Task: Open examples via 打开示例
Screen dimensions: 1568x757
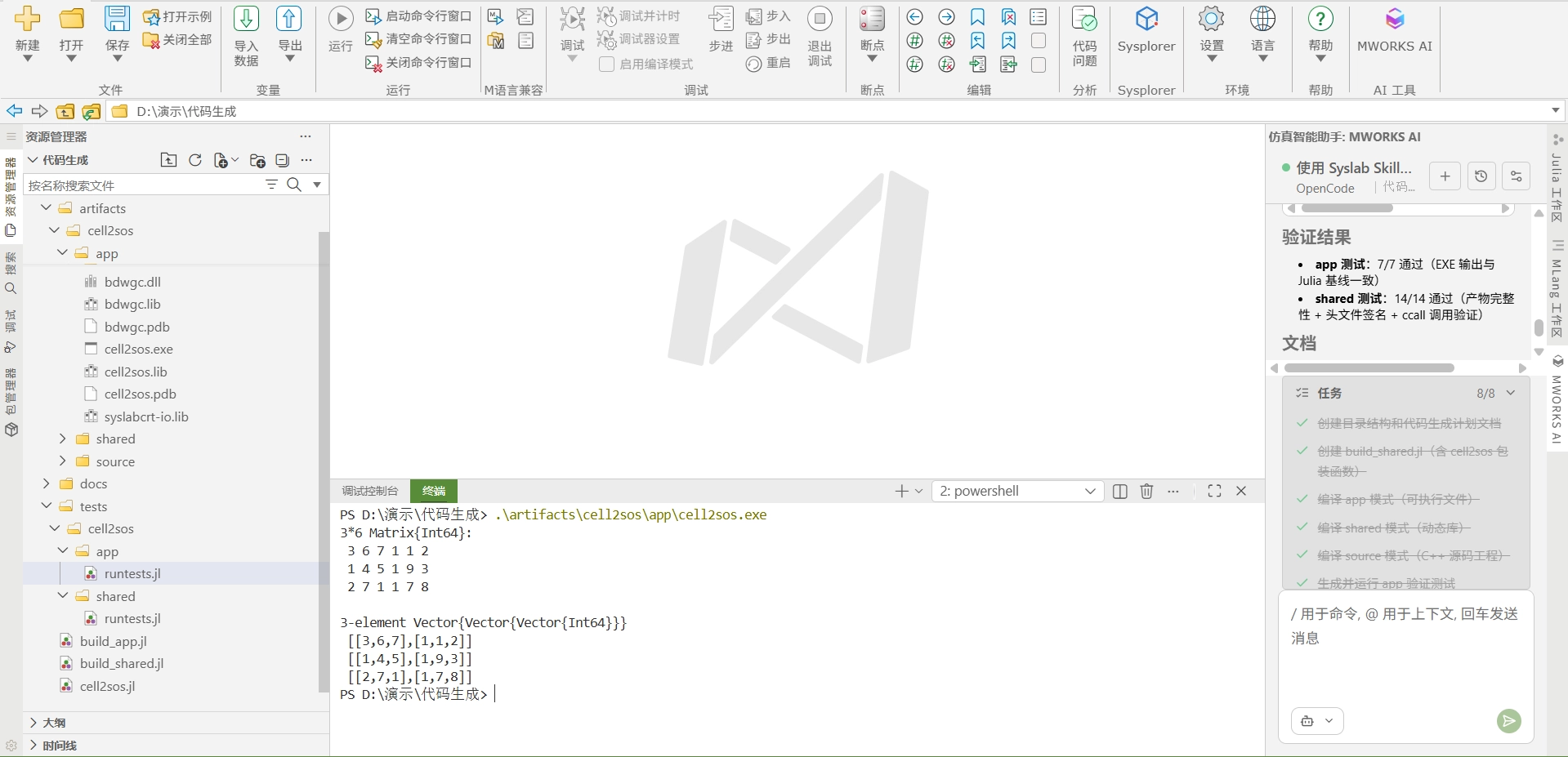Action: click(x=177, y=16)
